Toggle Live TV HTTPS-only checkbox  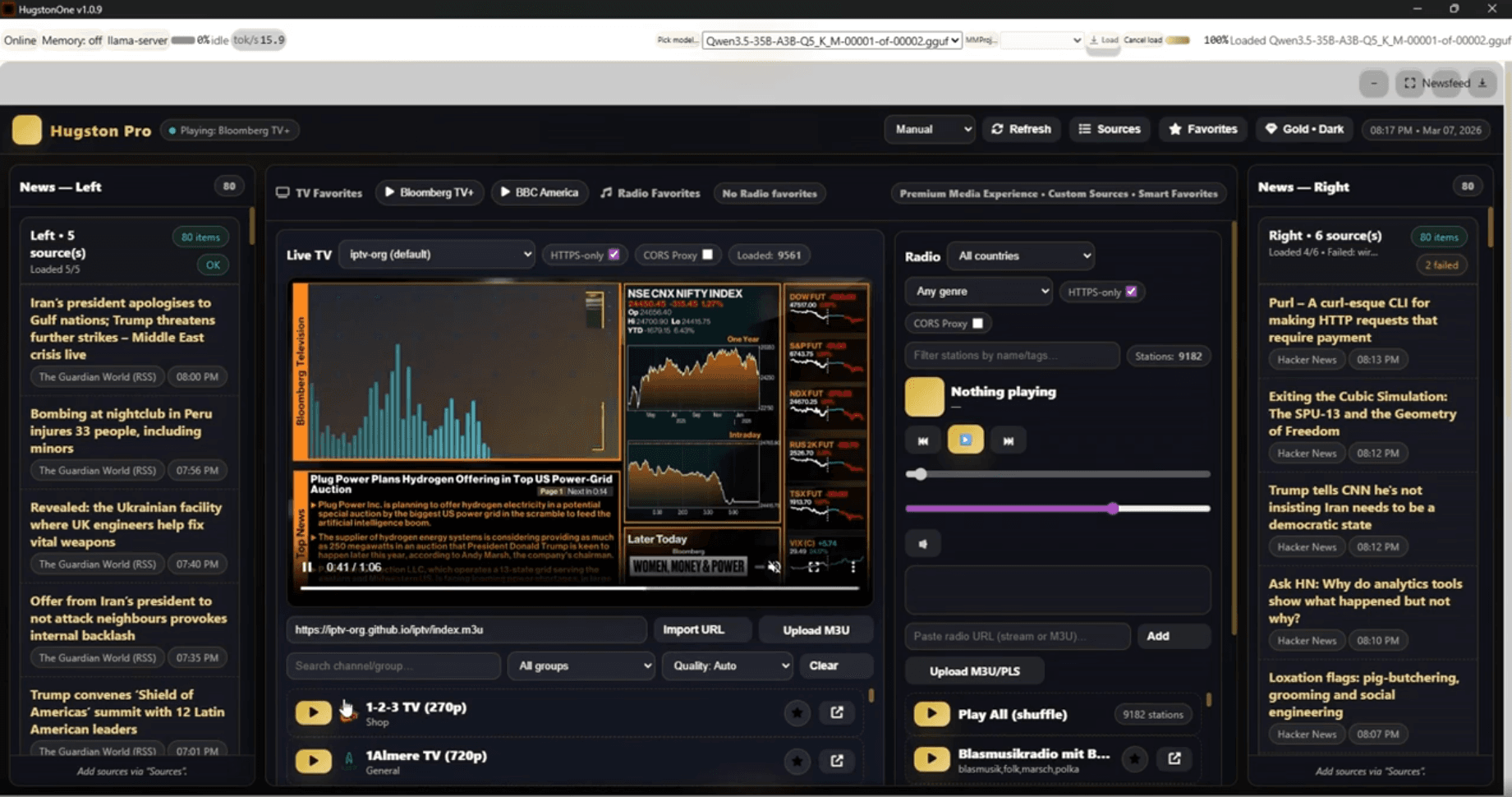[614, 255]
